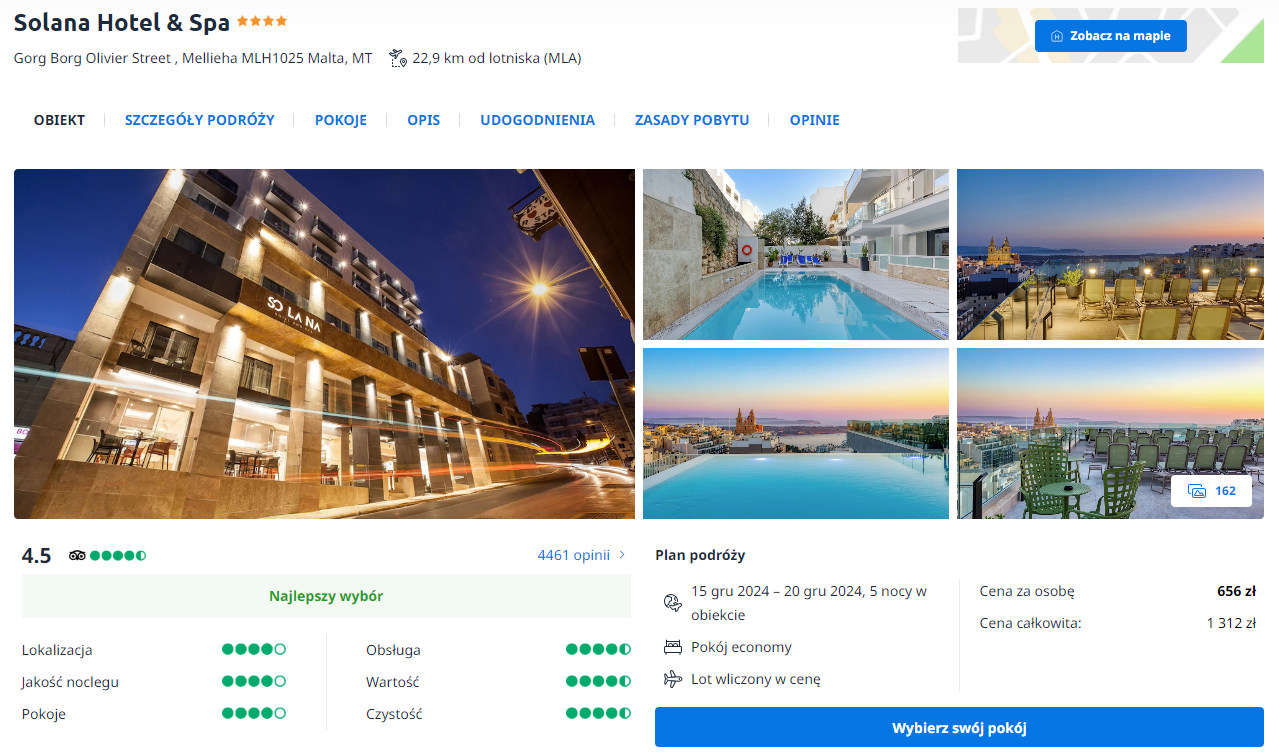Click the Plan podróży heading
The height and width of the screenshot is (756, 1279).
tap(700, 555)
